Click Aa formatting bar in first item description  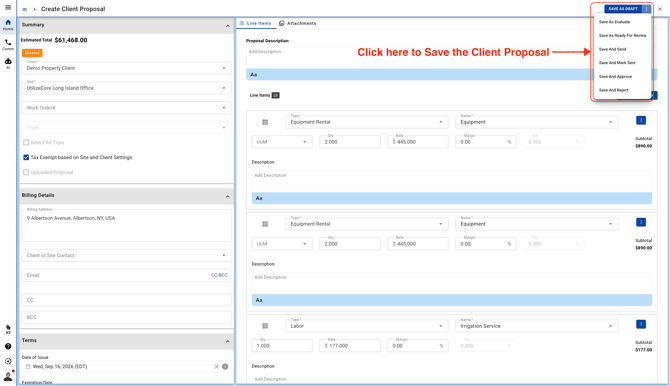tap(452, 198)
